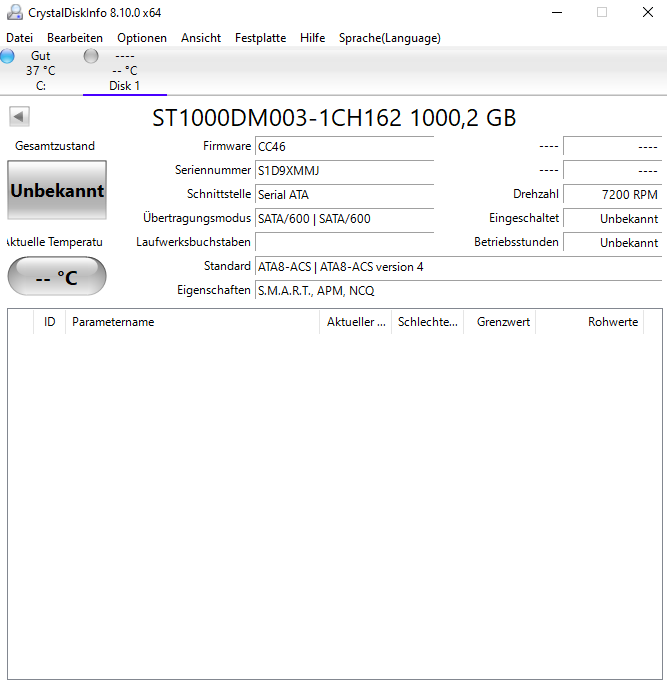The image size is (667, 685).
Task: Click the CrystalDiskInfo title bar icon
Action: pos(15,12)
